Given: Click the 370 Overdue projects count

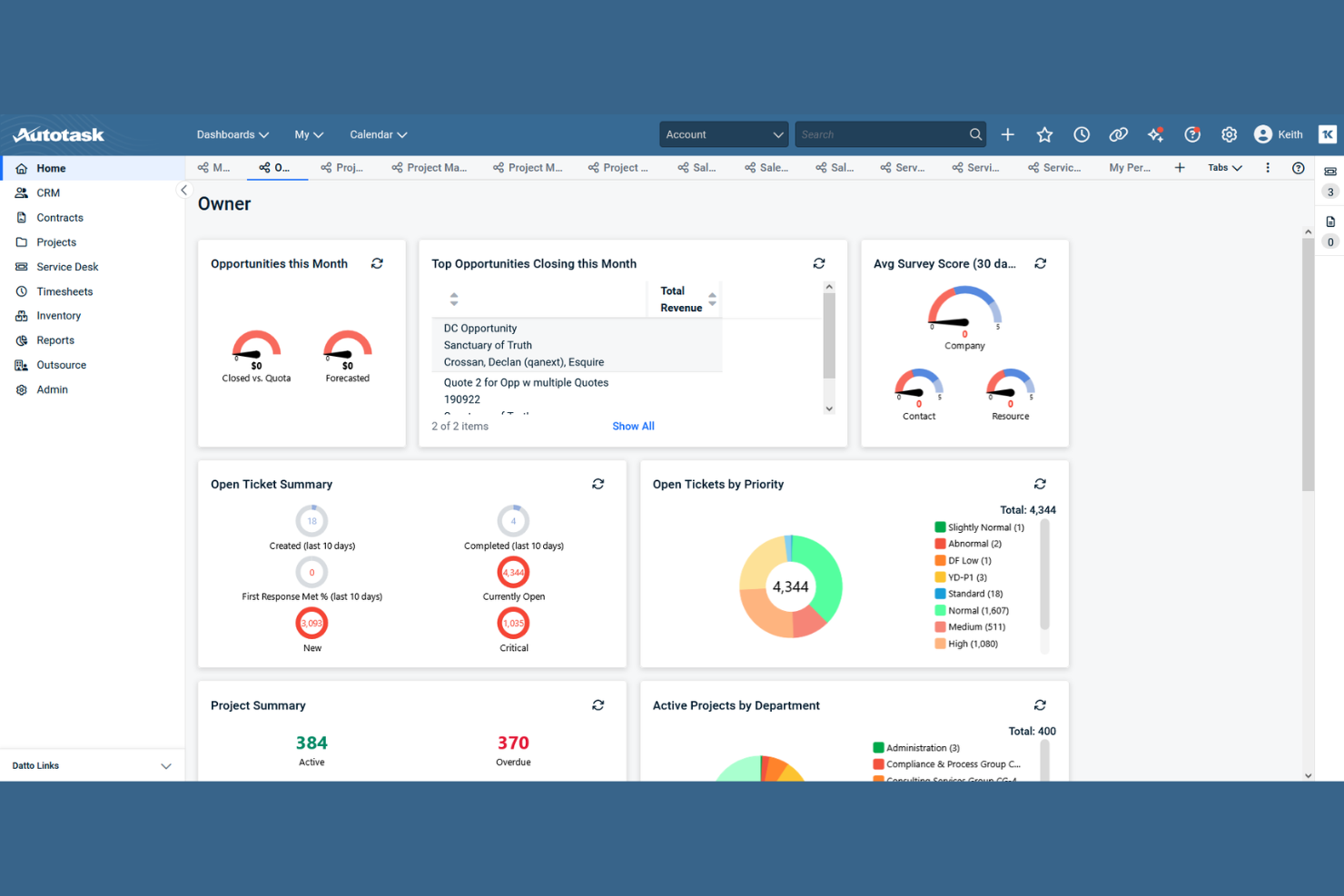Looking at the screenshot, I should (513, 743).
